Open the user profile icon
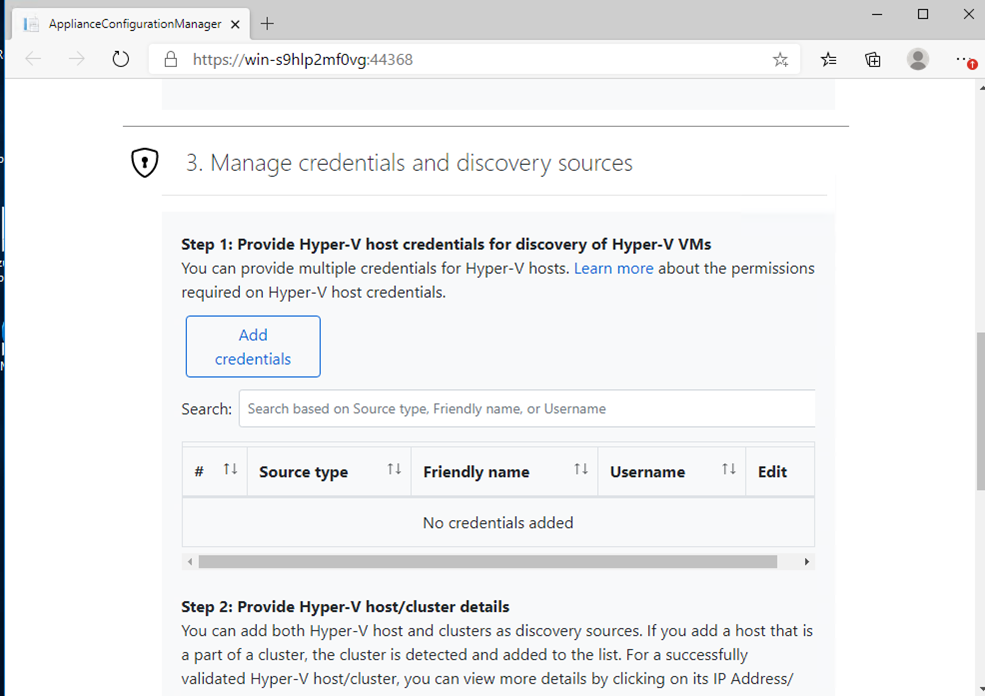Viewport: 985px width, 696px height. click(x=918, y=60)
